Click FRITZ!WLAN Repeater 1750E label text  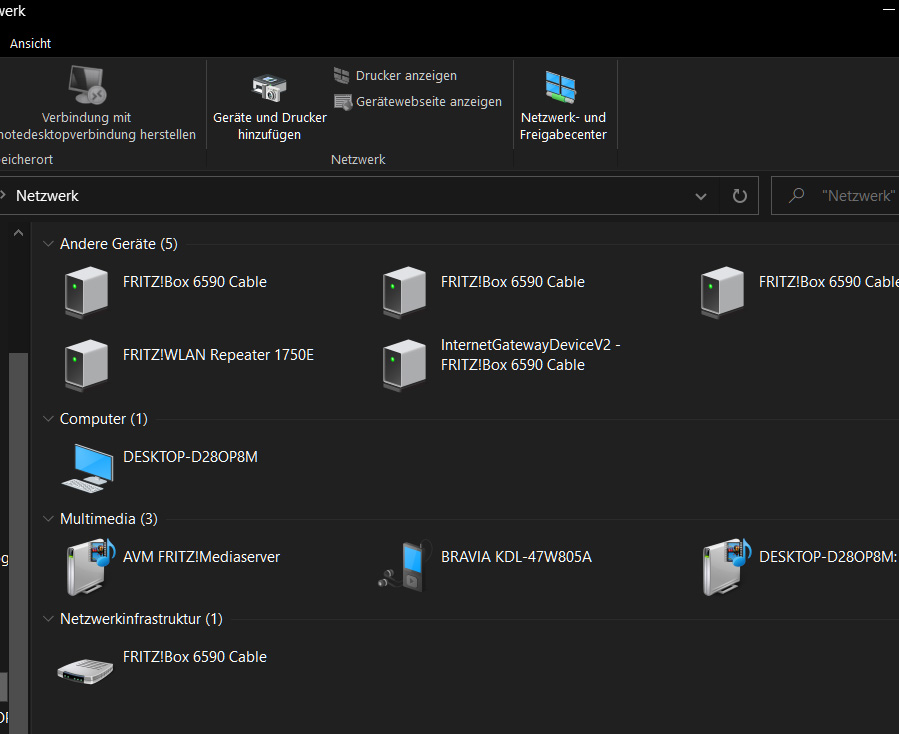(218, 355)
